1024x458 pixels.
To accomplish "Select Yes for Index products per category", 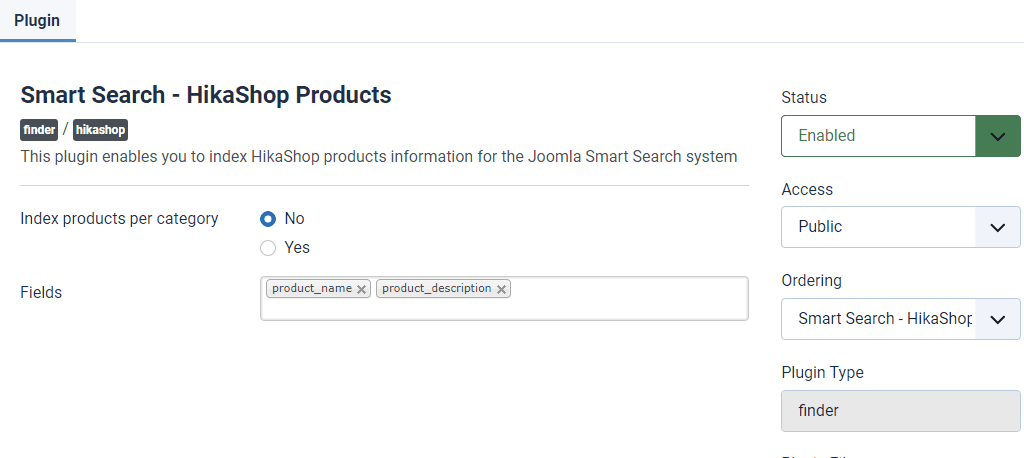I will [x=268, y=248].
